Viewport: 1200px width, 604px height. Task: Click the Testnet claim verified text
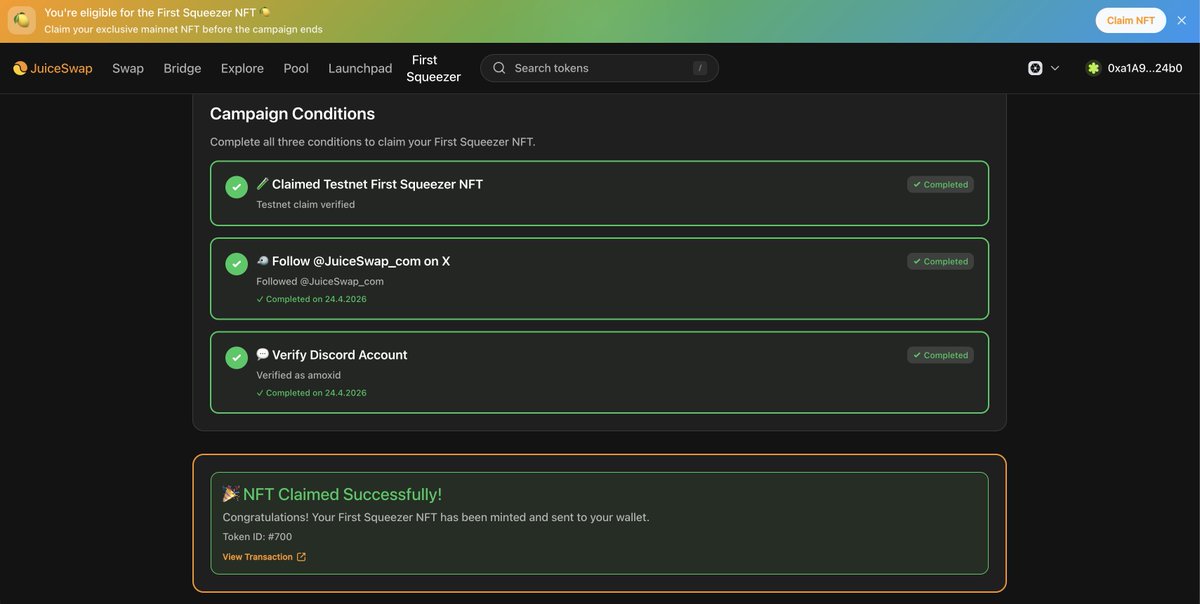[x=305, y=204]
